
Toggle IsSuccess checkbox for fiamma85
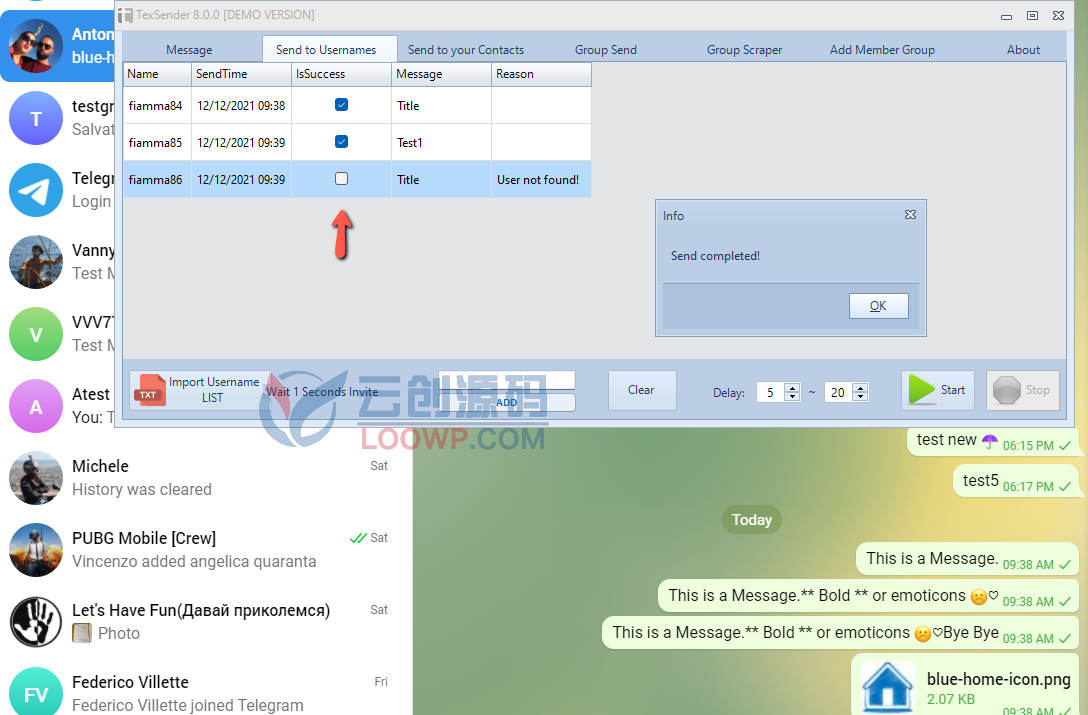[x=341, y=142]
